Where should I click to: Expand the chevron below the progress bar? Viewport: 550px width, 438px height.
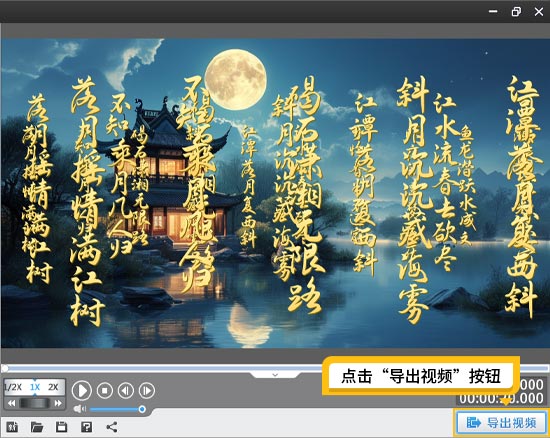(x=275, y=375)
